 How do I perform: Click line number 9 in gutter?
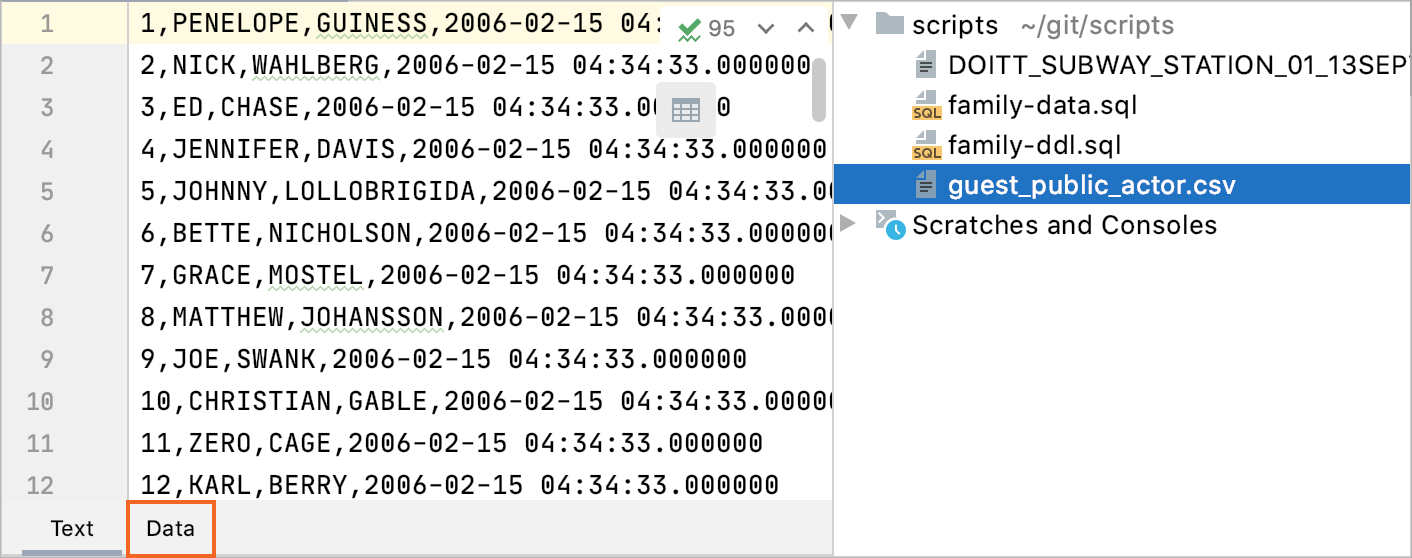[46, 360]
